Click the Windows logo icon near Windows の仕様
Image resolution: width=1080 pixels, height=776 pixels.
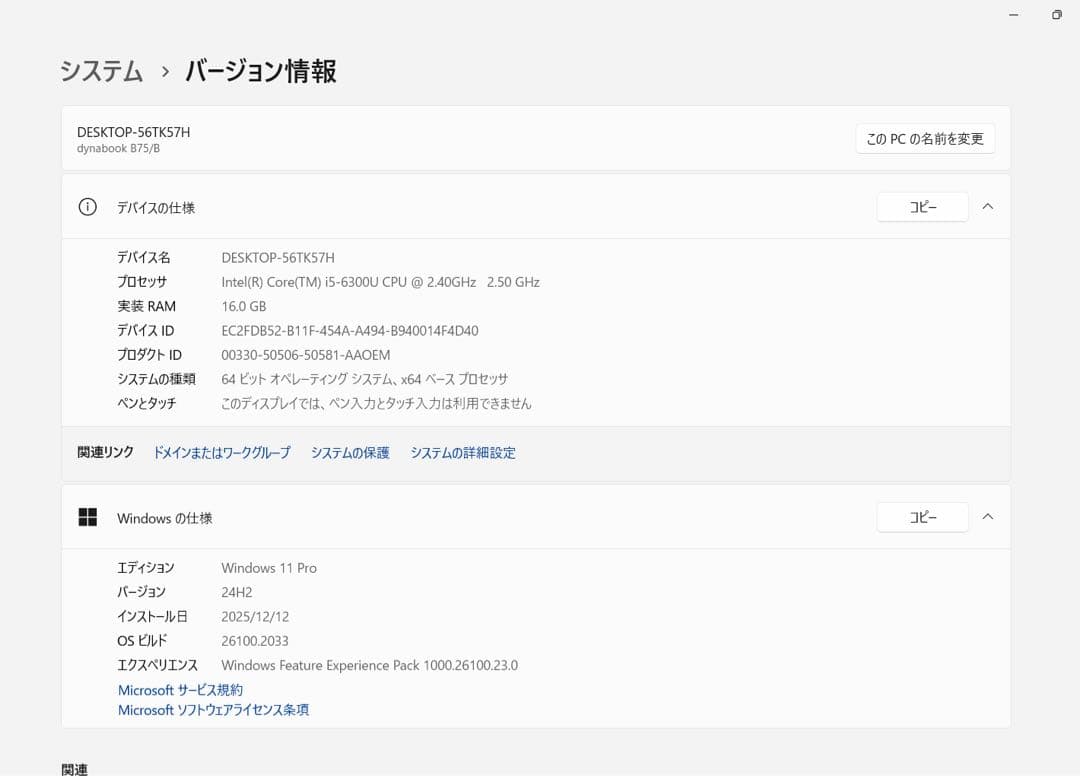[88, 517]
